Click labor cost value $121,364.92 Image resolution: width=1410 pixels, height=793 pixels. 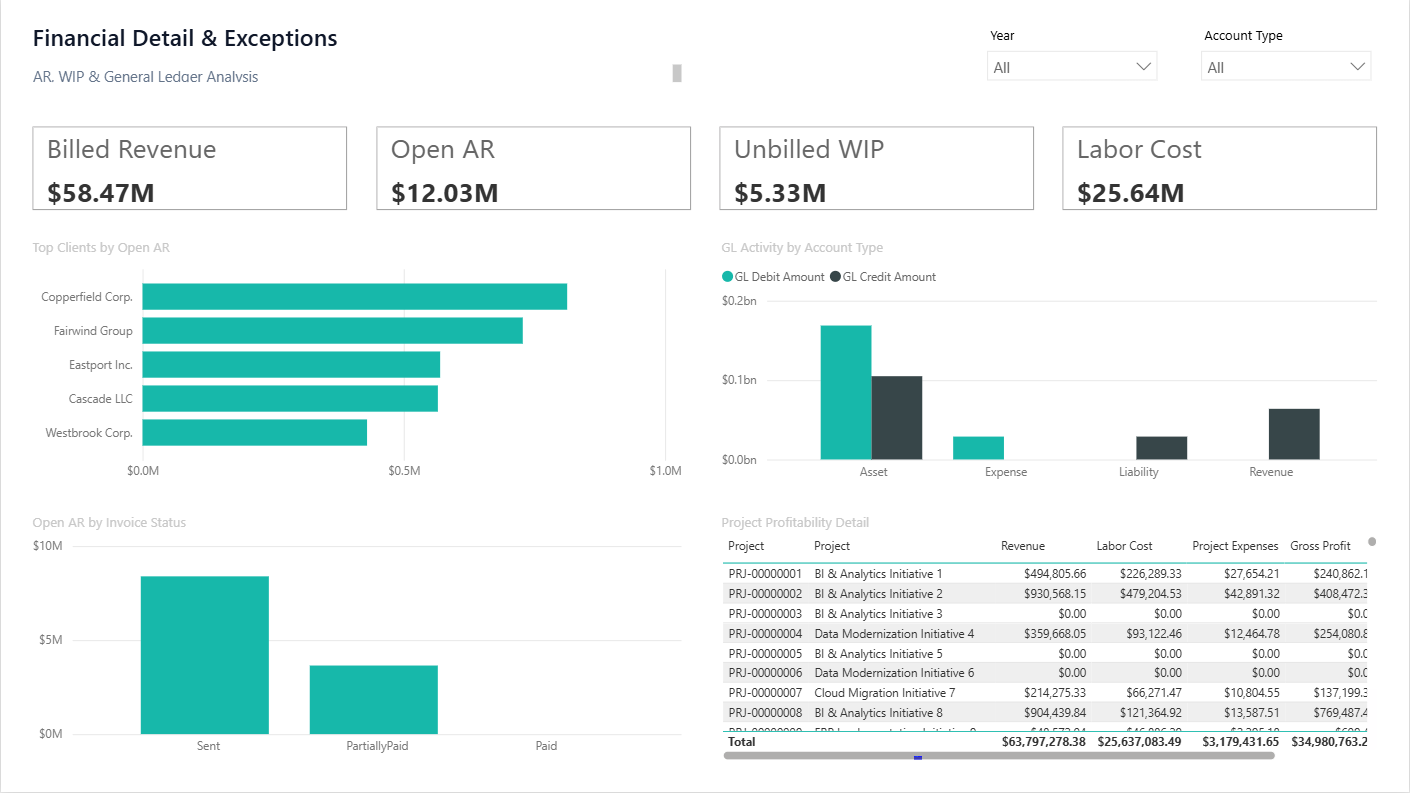click(x=1150, y=713)
